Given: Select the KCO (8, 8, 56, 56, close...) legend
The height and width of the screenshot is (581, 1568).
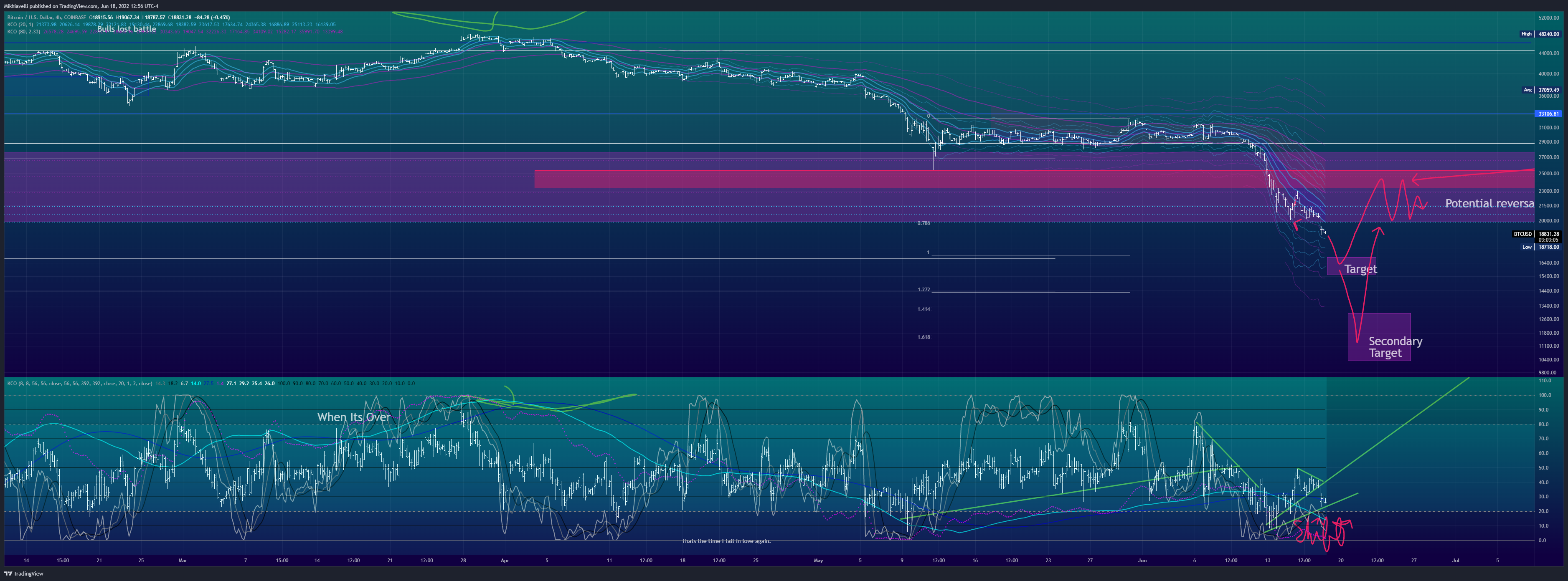Looking at the screenshot, I should 80,383.
